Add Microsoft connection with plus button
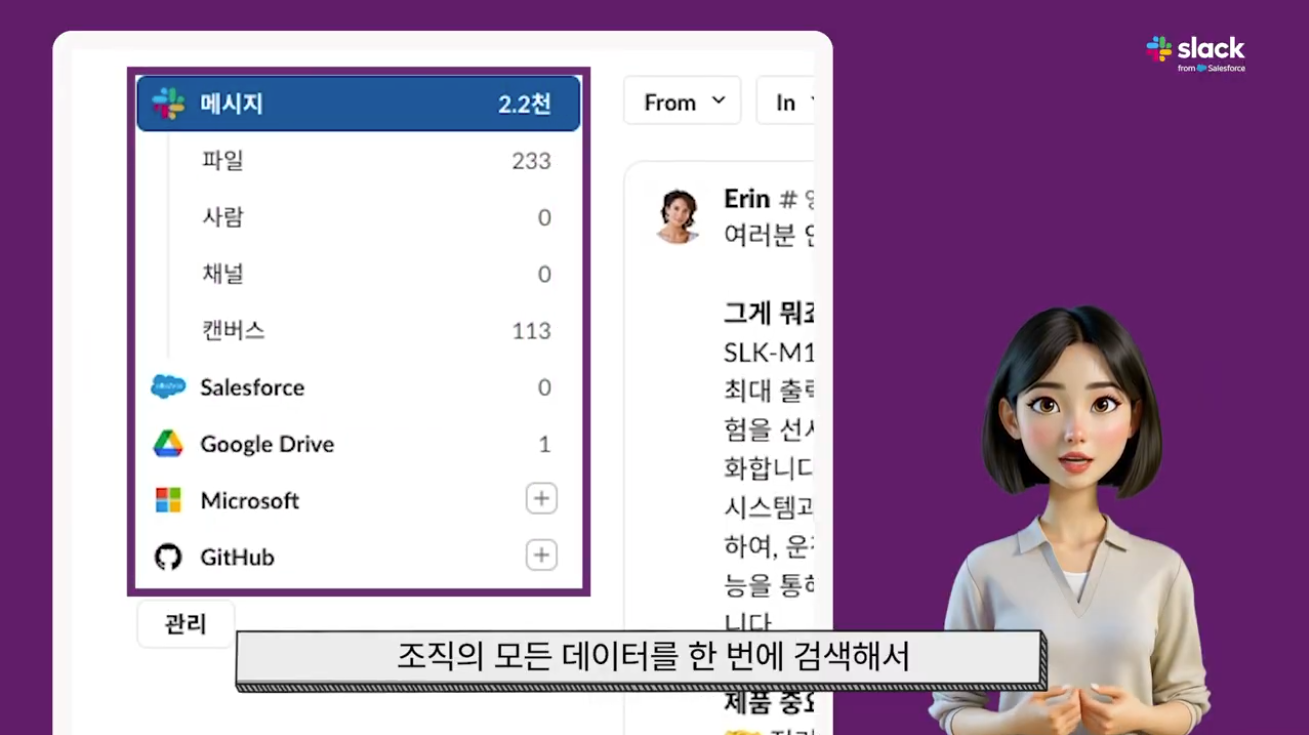The image size is (1309, 735). point(541,499)
